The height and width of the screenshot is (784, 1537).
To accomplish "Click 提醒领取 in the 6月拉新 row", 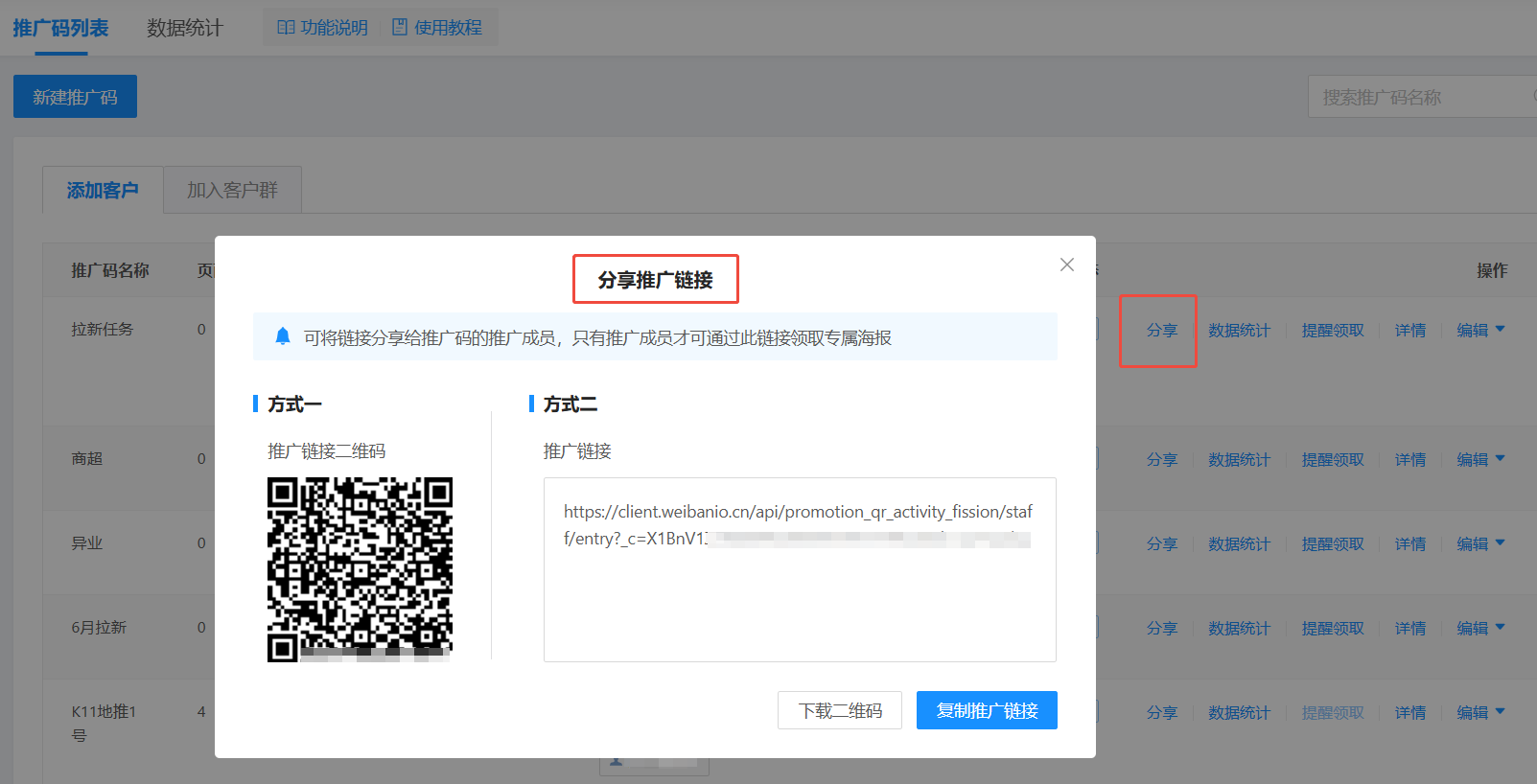I will tap(1333, 628).
